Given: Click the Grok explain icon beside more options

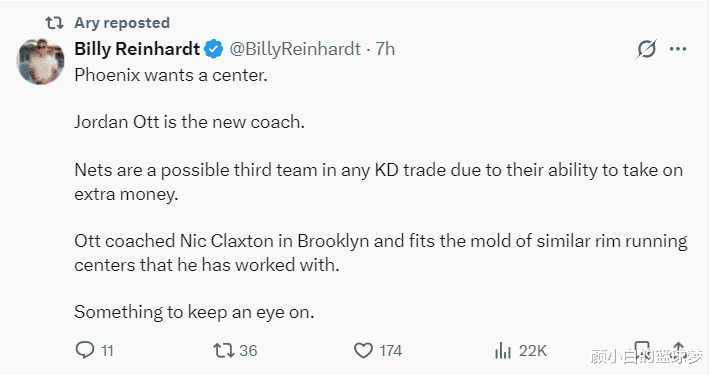Looking at the screenshot, I should [x=646, y=49].
